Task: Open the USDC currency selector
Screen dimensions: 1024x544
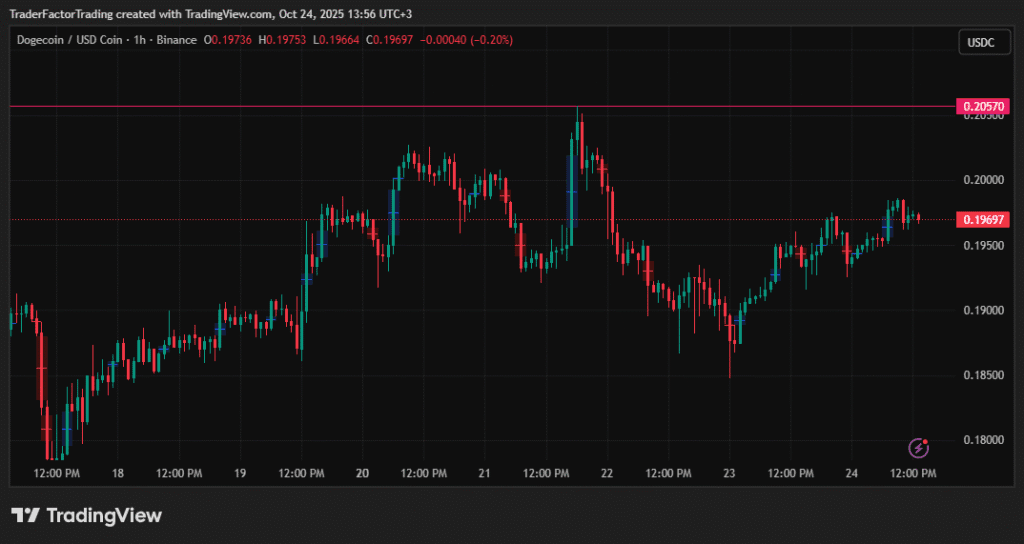Action: tap(979, 42)
